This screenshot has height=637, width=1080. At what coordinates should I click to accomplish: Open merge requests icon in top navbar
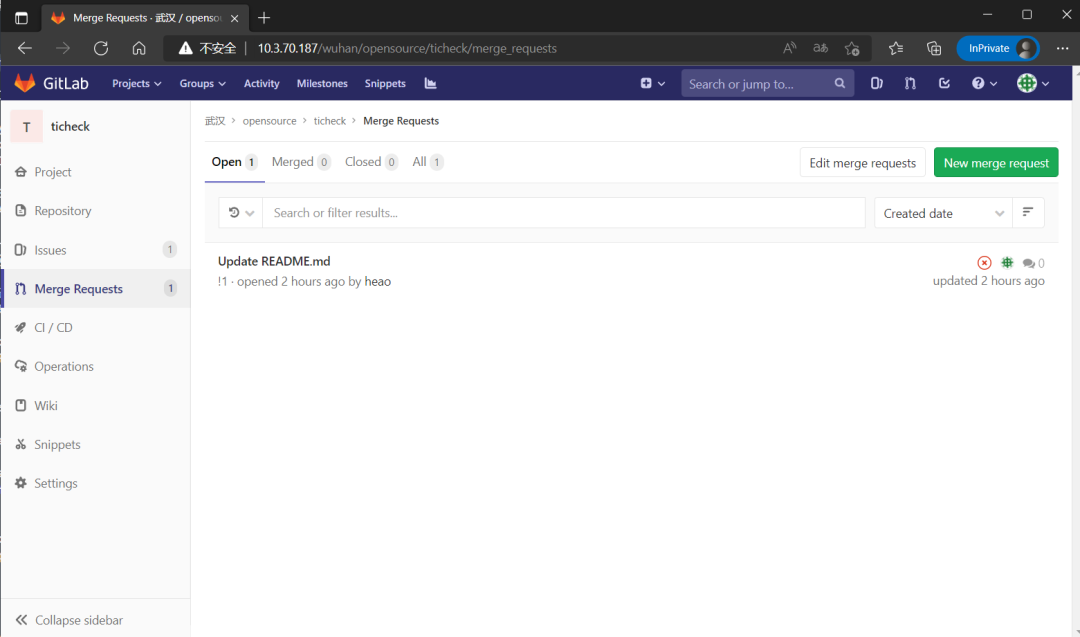pos(910,84)
